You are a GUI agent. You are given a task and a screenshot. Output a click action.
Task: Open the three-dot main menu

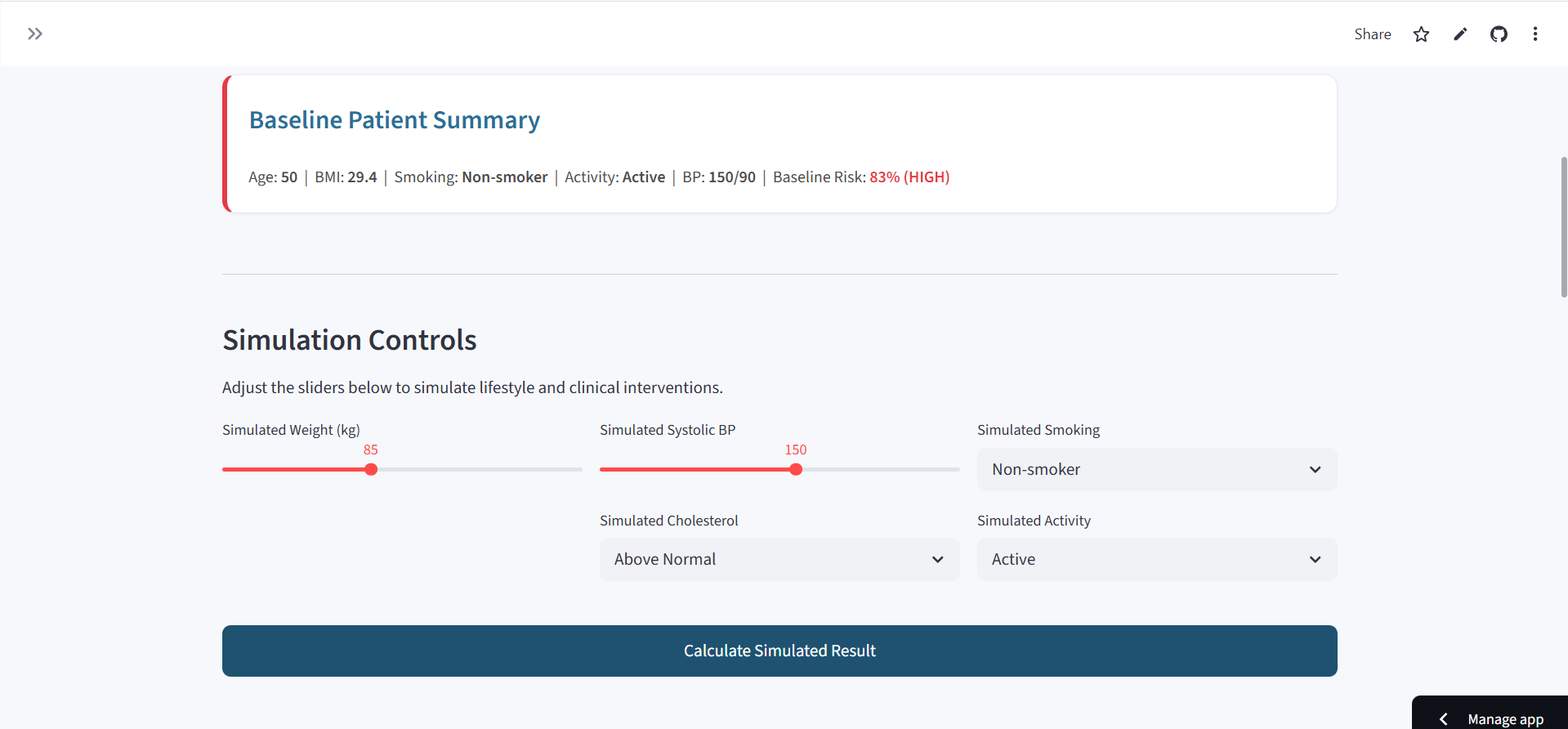point(1535,34)
